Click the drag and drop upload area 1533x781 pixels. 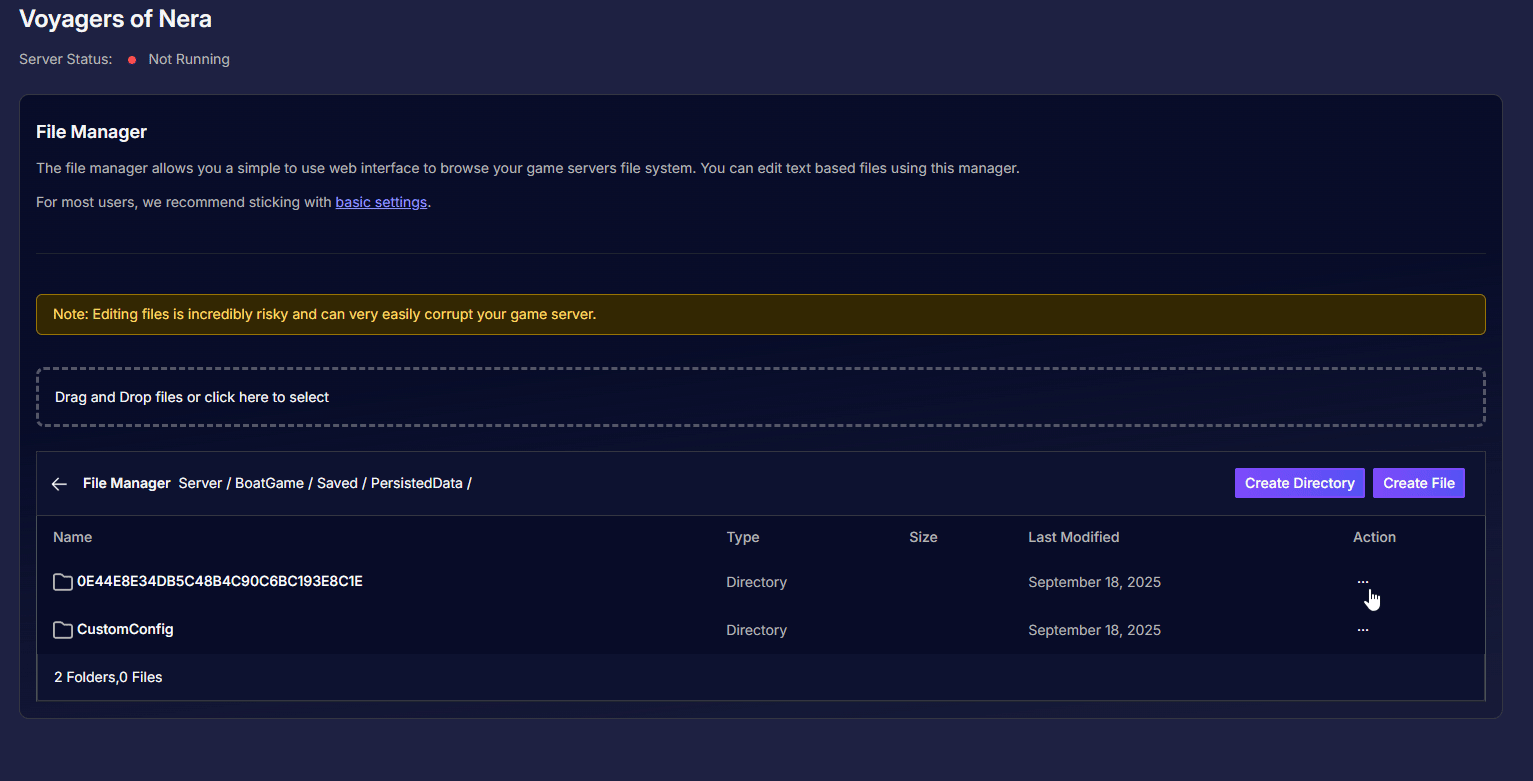coord(760,397)
